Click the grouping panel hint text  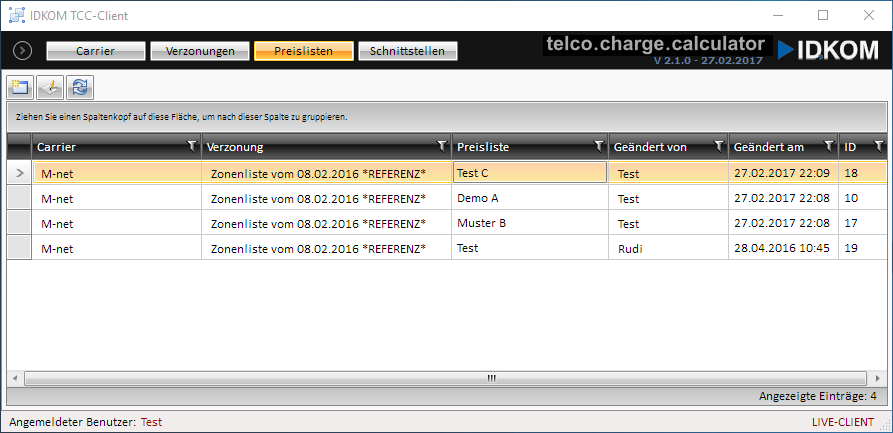click(x=182, y=117)
